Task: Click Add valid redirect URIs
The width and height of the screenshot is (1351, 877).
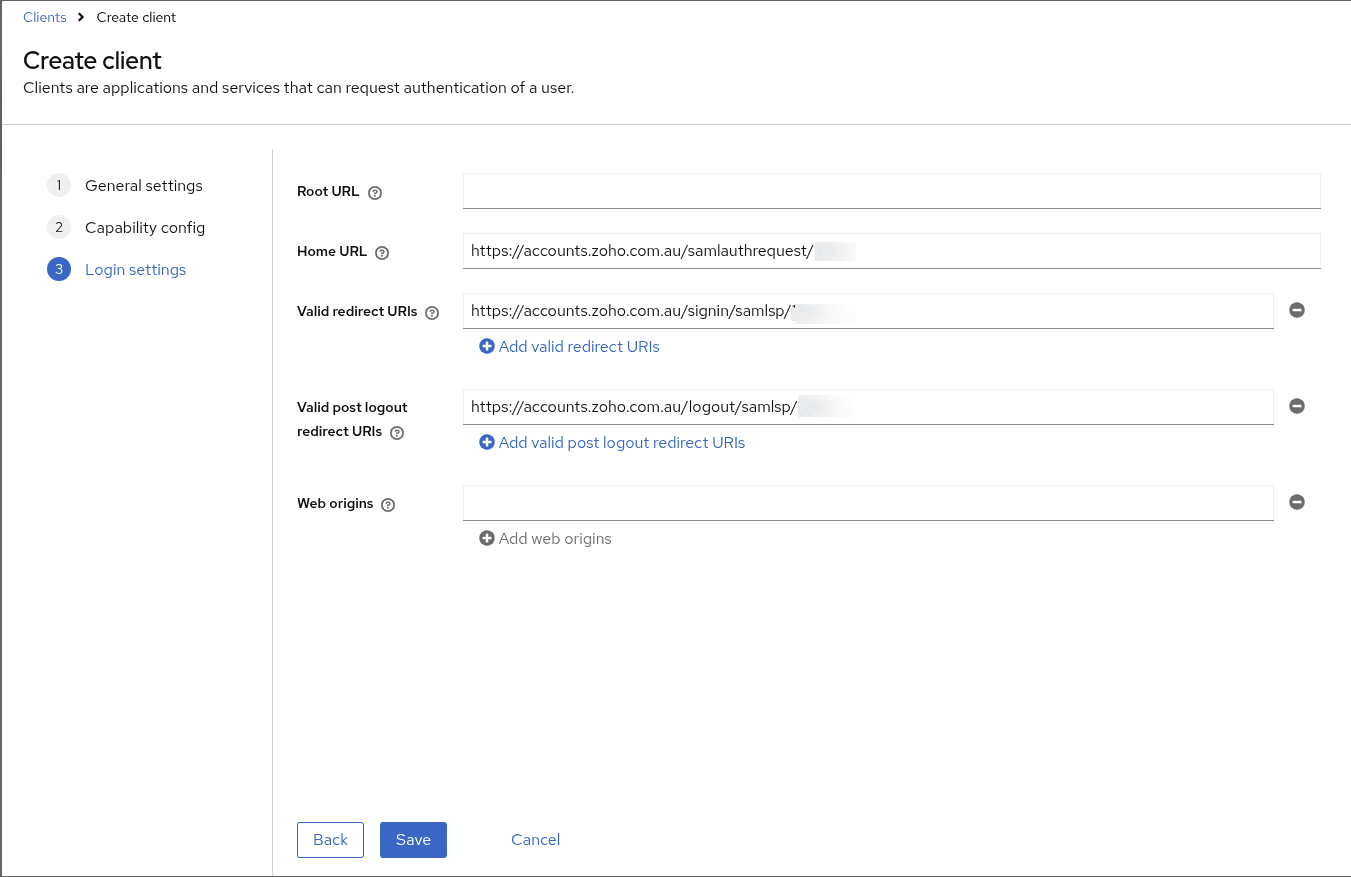Action: point(569,347)
